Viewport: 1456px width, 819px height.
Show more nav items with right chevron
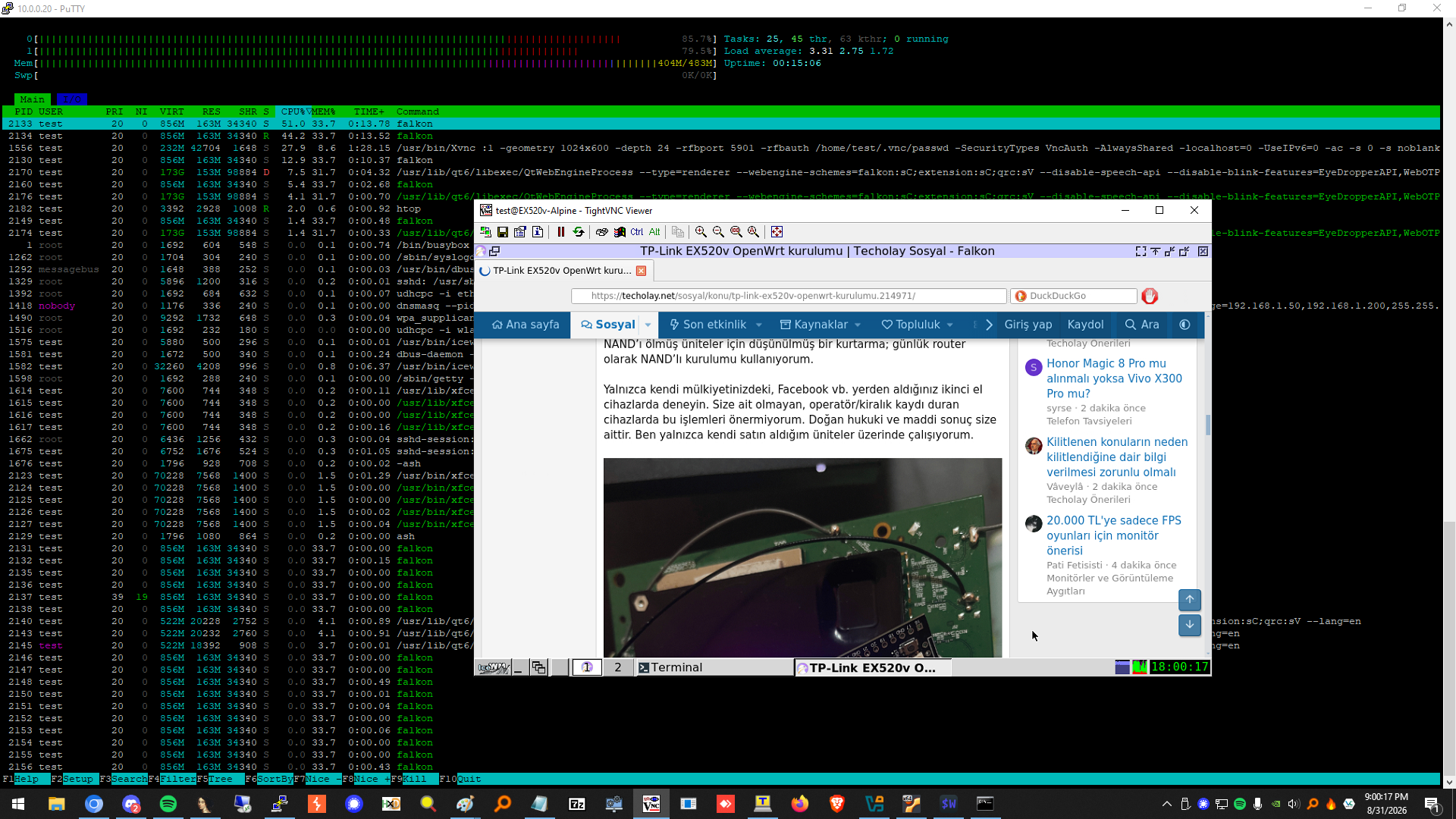click(x=989, y=325)
